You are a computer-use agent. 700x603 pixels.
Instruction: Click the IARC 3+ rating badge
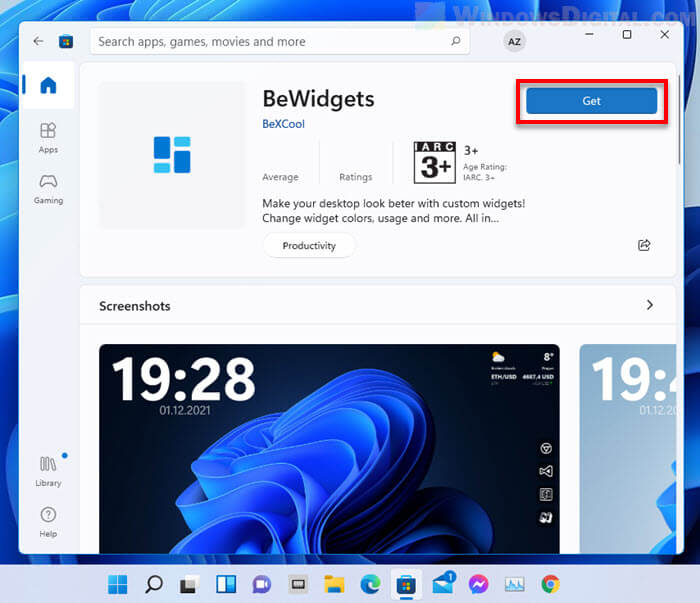point(434,162)
